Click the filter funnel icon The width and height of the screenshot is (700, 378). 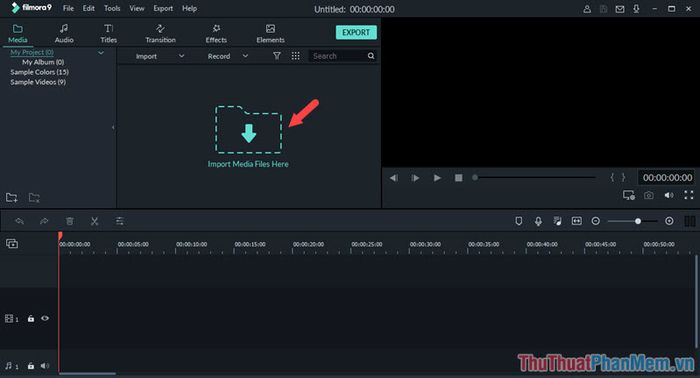277,56
